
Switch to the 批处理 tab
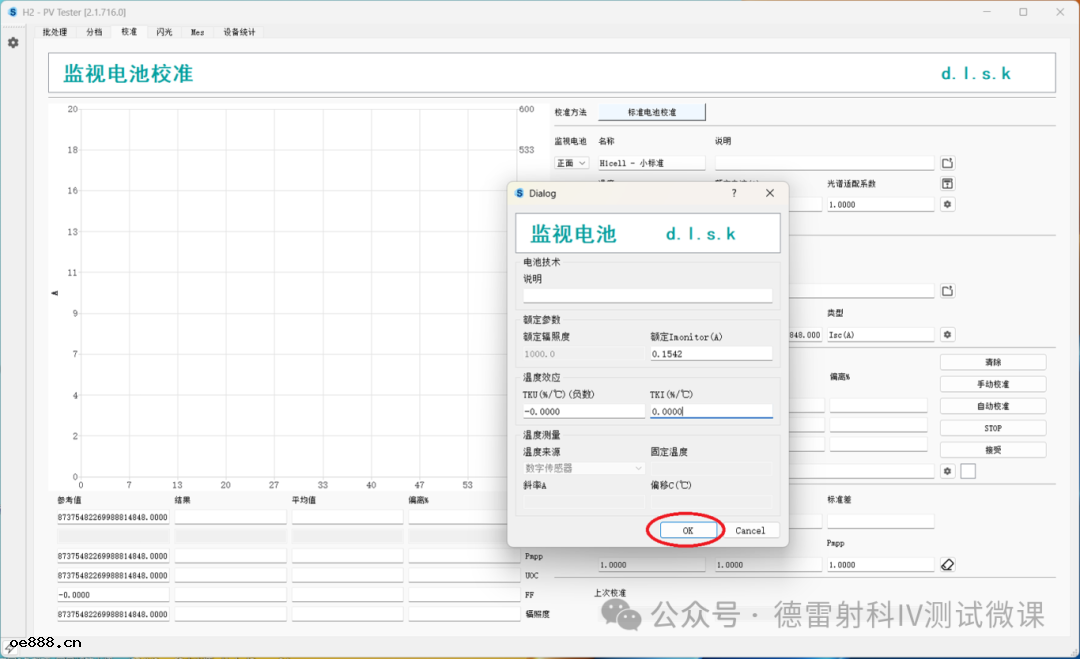tap(55, 32)
